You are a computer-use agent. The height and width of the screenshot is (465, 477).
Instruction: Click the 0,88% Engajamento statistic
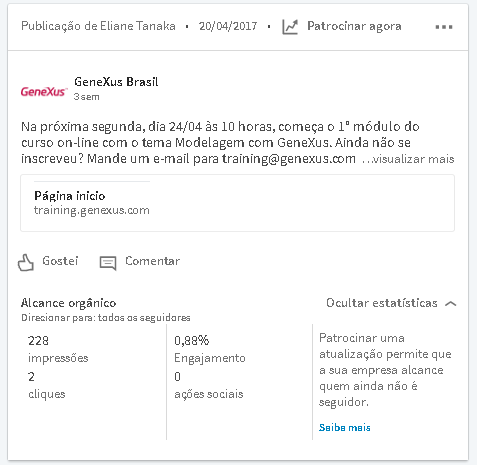[x=210, y=349]
